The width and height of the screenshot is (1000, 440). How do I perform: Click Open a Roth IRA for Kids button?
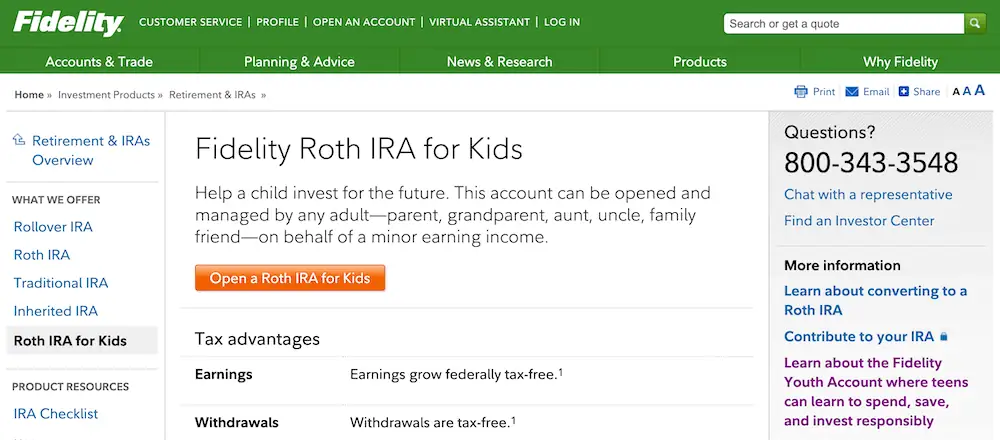click(x=290, y=278)
